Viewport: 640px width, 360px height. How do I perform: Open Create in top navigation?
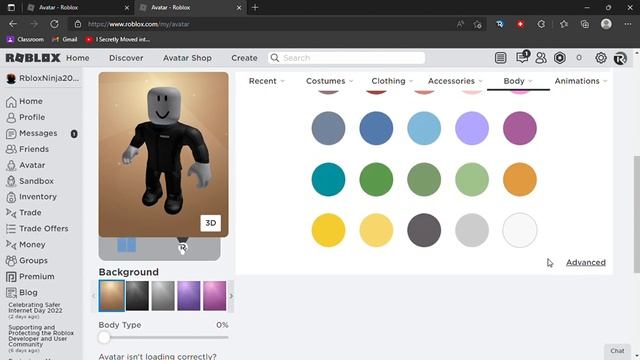(244, 58)
